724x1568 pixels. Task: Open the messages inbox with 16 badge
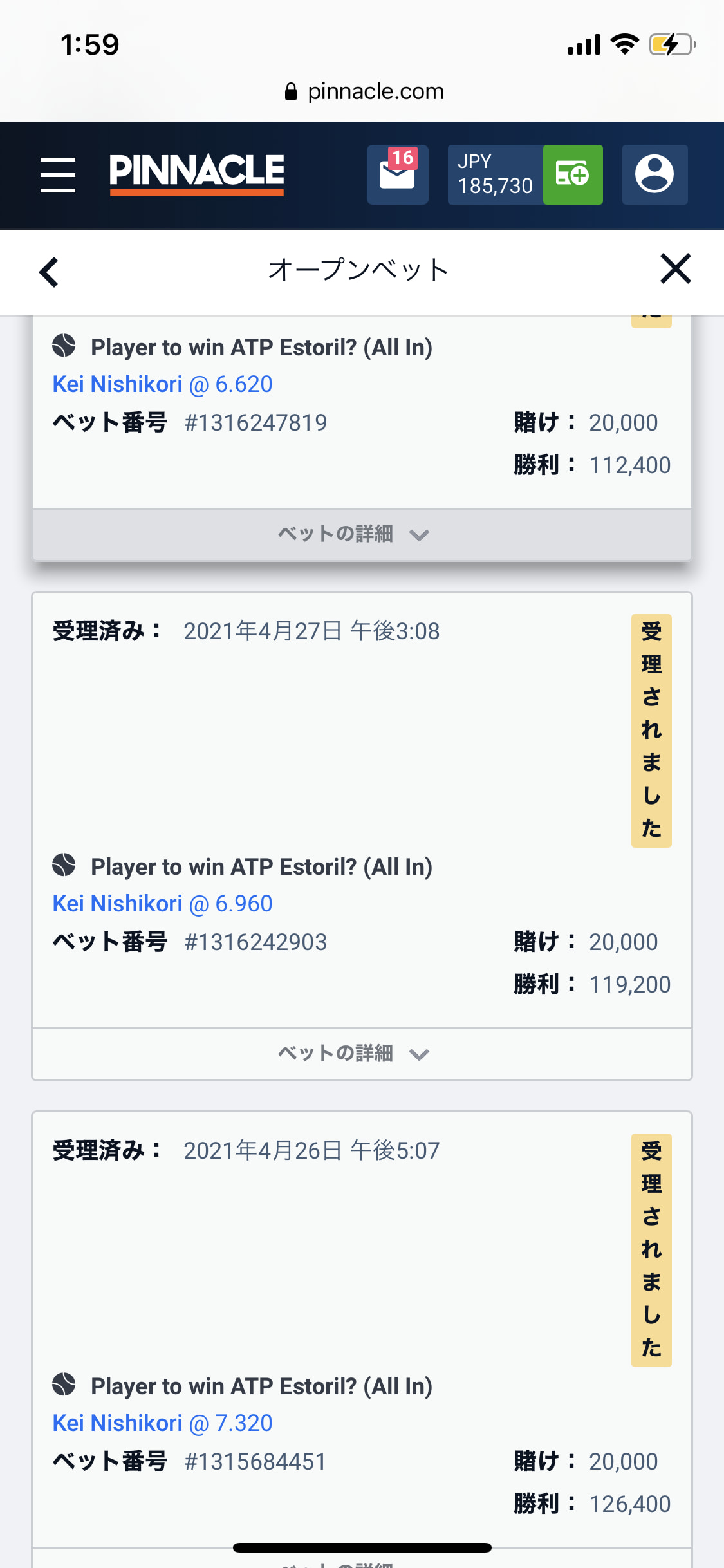coord(398,174)
